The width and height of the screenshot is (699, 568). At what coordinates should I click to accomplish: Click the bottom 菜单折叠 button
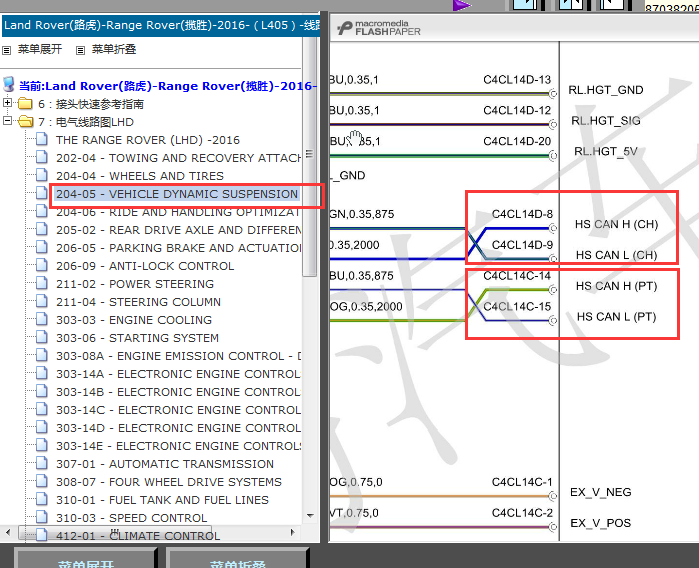coord(238,558)
